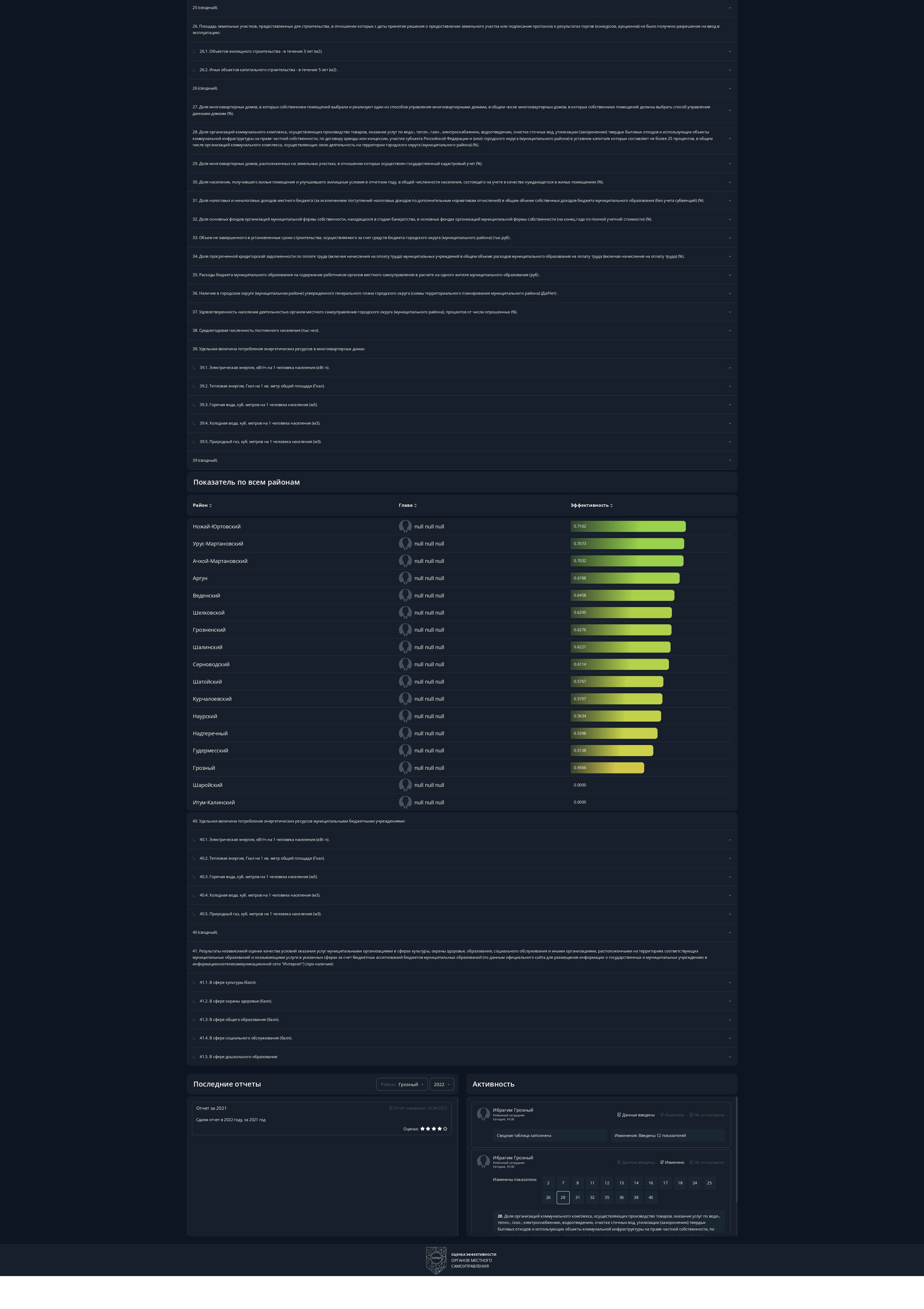Screen dimensions: 924x1309
Task: Click the avatar icon for Ножай-Юртовский district head
Action: pos(406,526)
